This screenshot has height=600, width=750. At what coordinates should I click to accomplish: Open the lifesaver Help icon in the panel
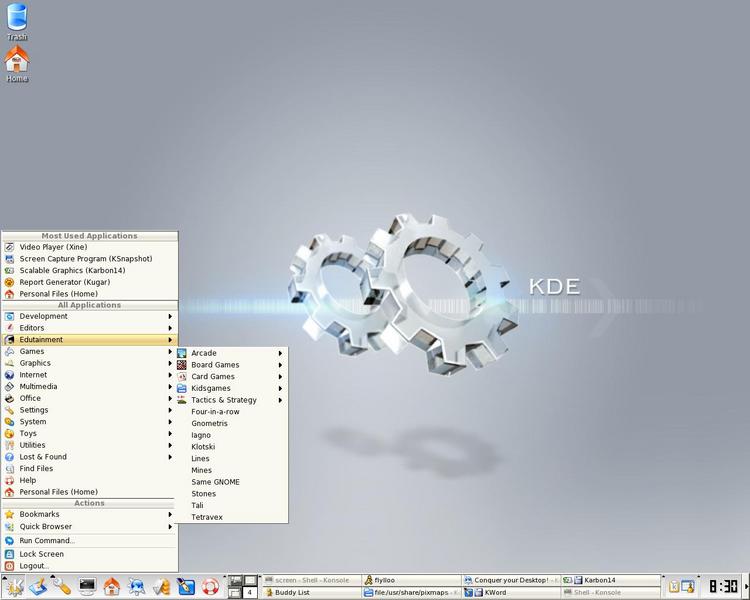click(x=210, y=587)
